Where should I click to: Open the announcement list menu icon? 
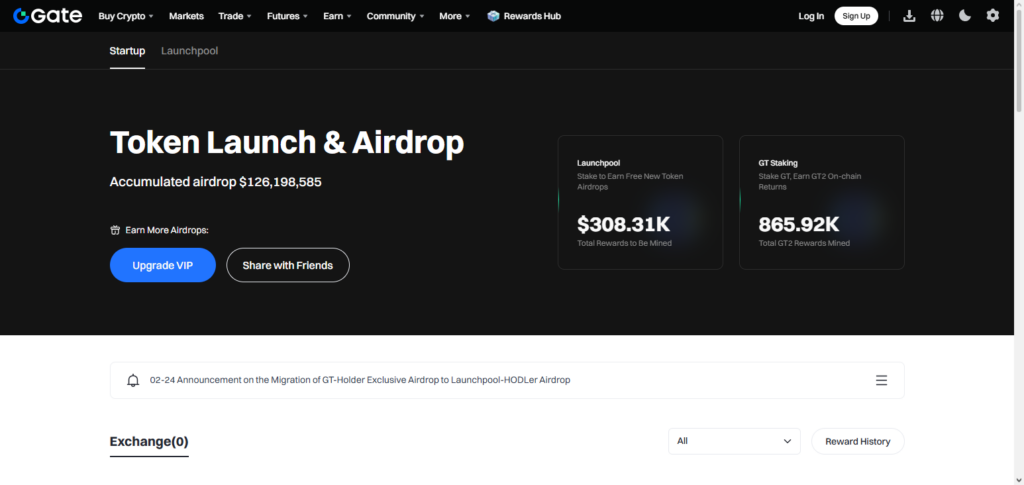pyautogui.click(x=882, y=380)
